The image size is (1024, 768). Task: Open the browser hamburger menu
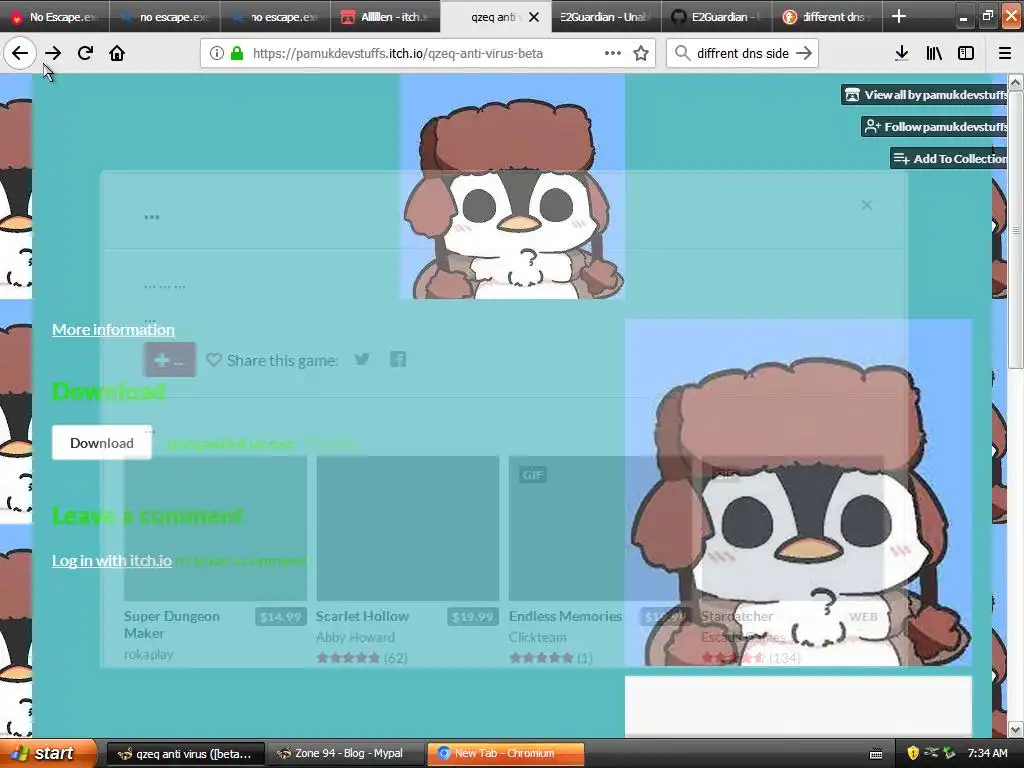pyautogui.click(x=1004, y=53)
